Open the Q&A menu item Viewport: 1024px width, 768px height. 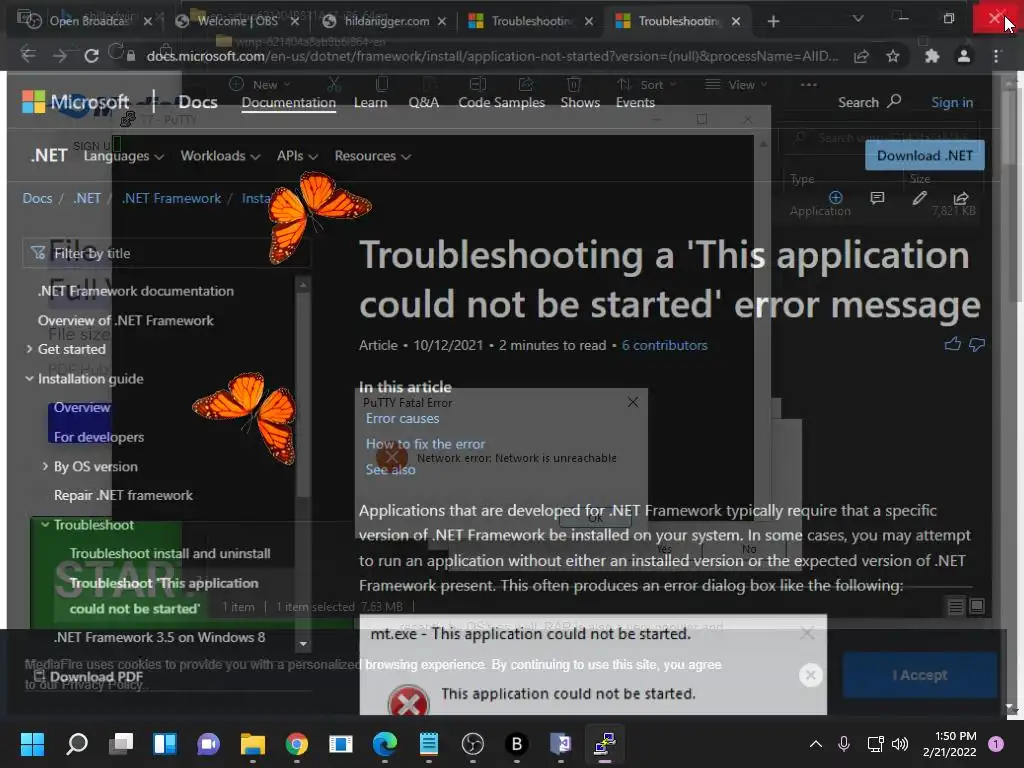[x=423, y=103]
